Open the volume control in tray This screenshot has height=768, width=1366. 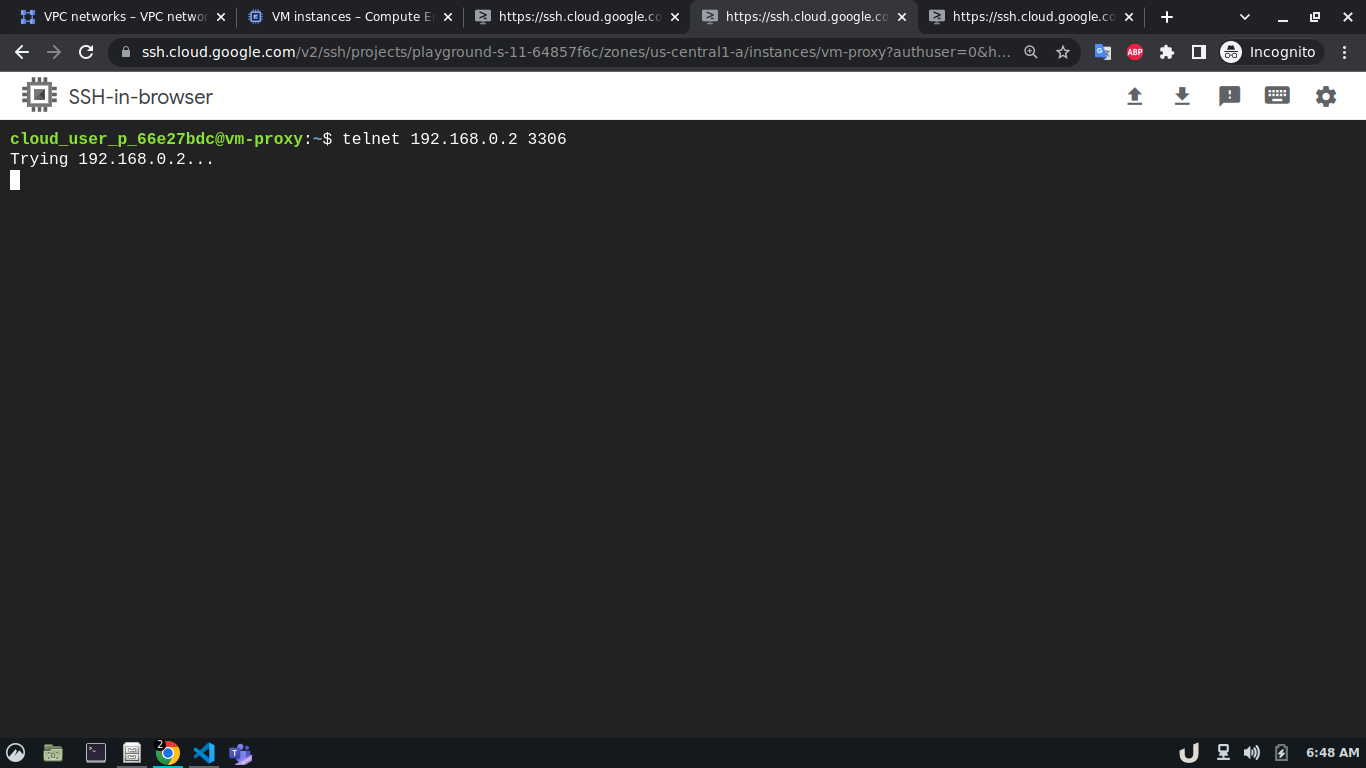1252,753
